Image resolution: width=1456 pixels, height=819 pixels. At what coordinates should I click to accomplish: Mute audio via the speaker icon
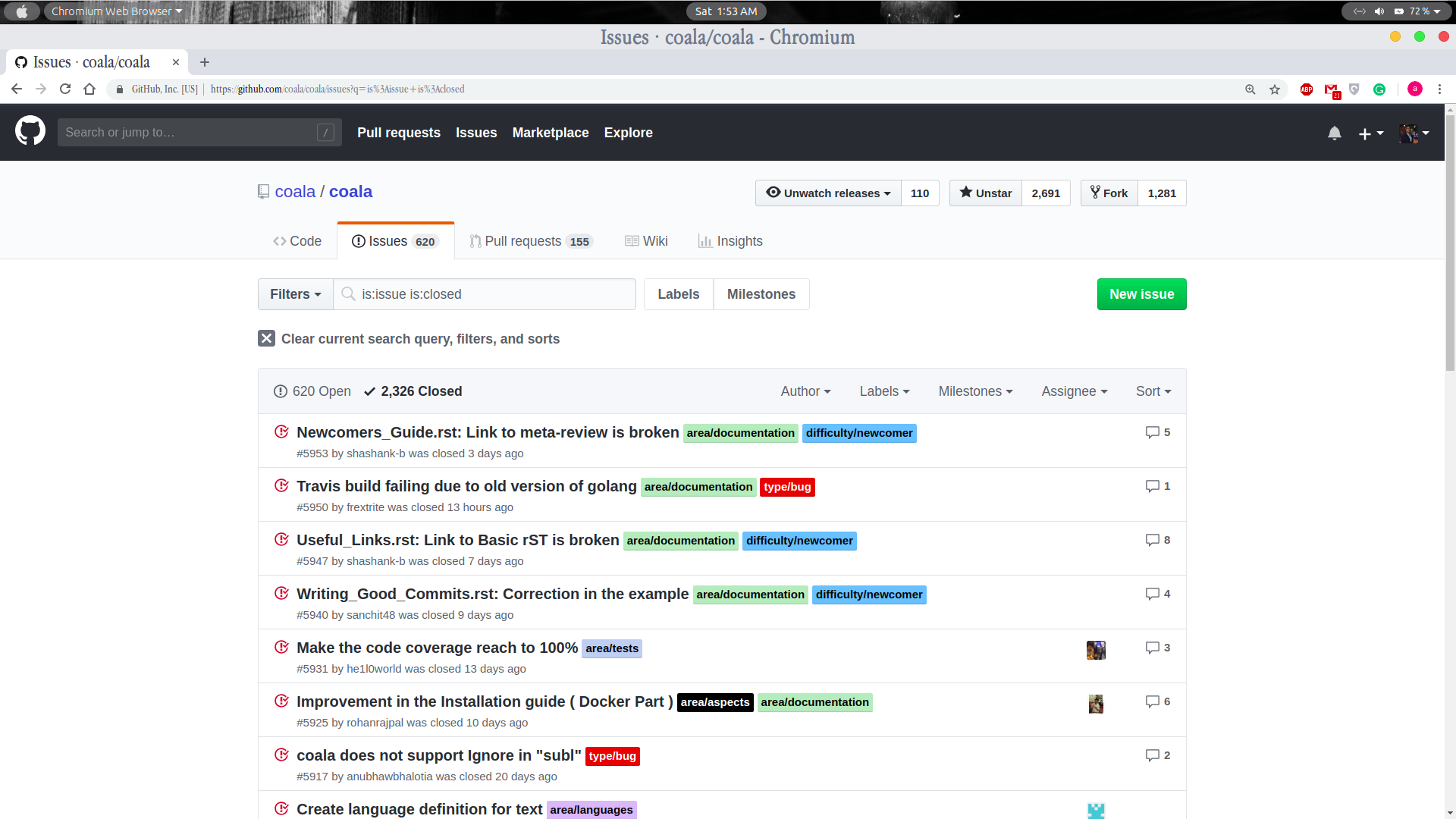1379,11
